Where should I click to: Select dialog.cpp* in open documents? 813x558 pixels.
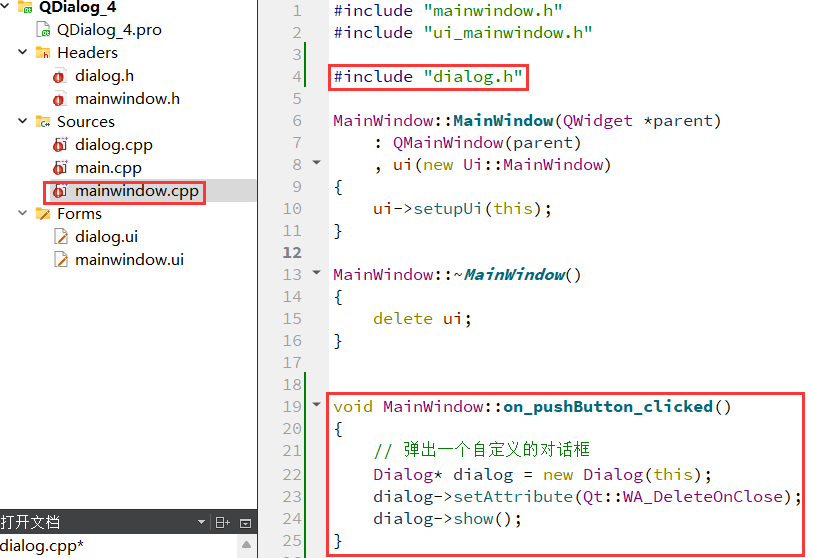click(x=41, y=546)
